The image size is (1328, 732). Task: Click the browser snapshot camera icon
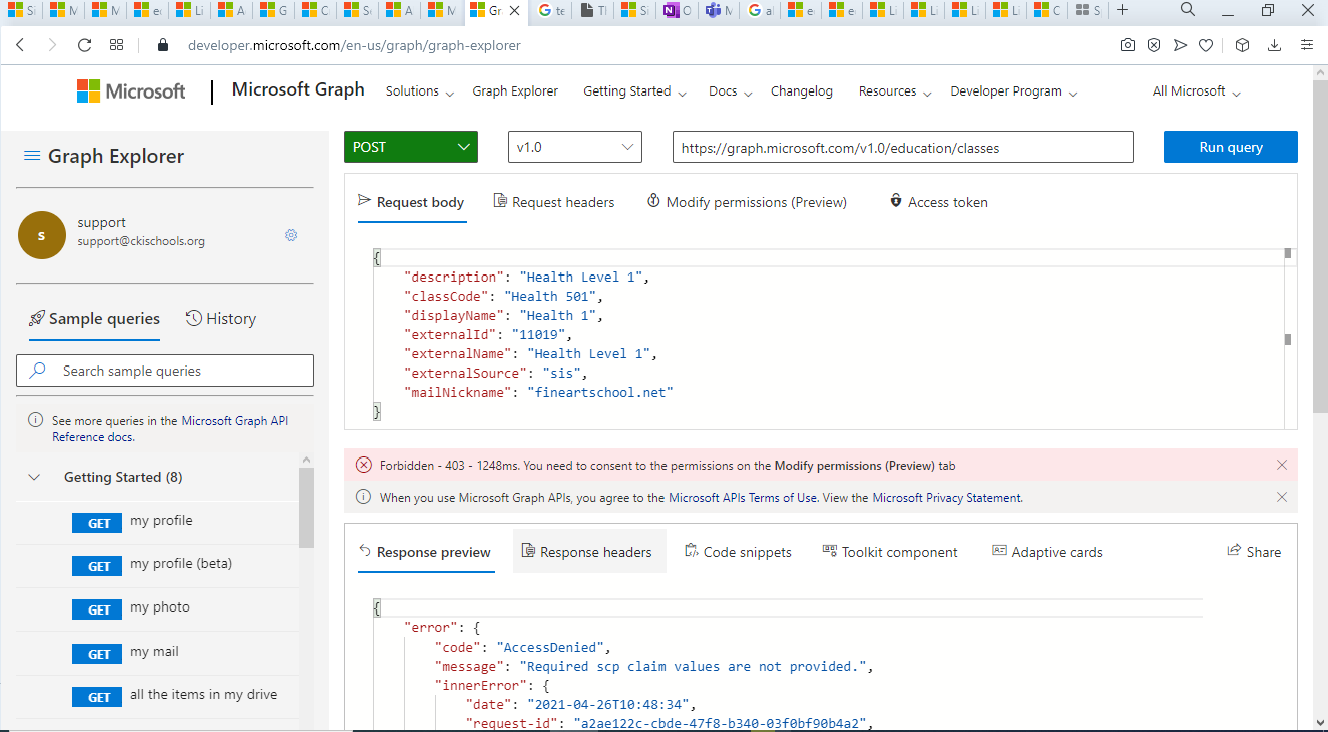pyautogui.click(x=1127, y=45)
